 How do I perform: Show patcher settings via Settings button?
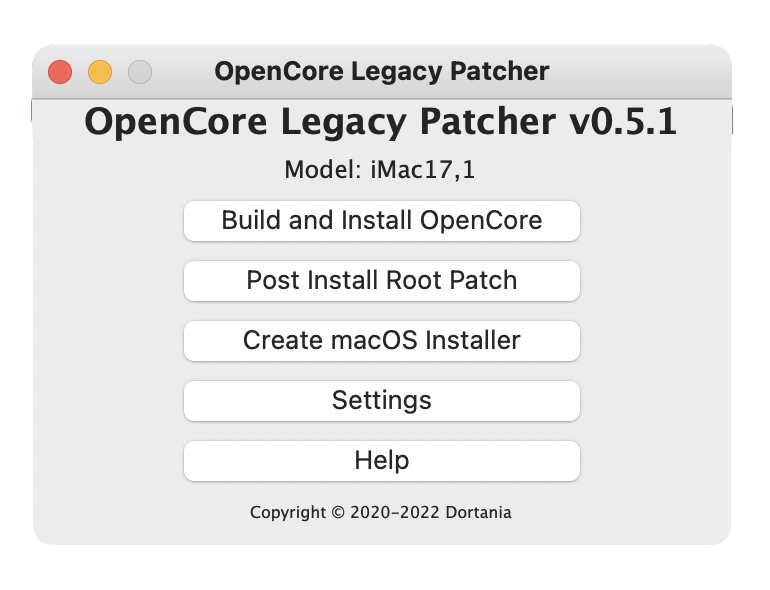tap(382, 400)
